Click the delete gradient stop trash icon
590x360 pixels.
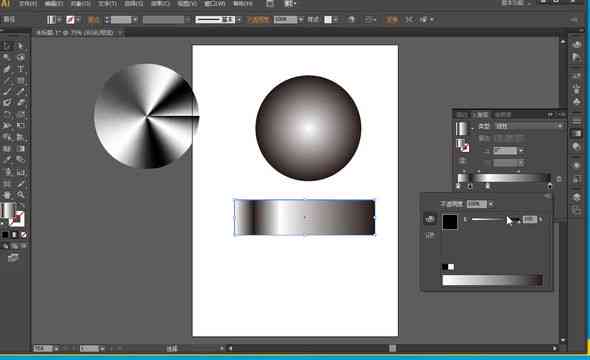[x=559, y=179]
